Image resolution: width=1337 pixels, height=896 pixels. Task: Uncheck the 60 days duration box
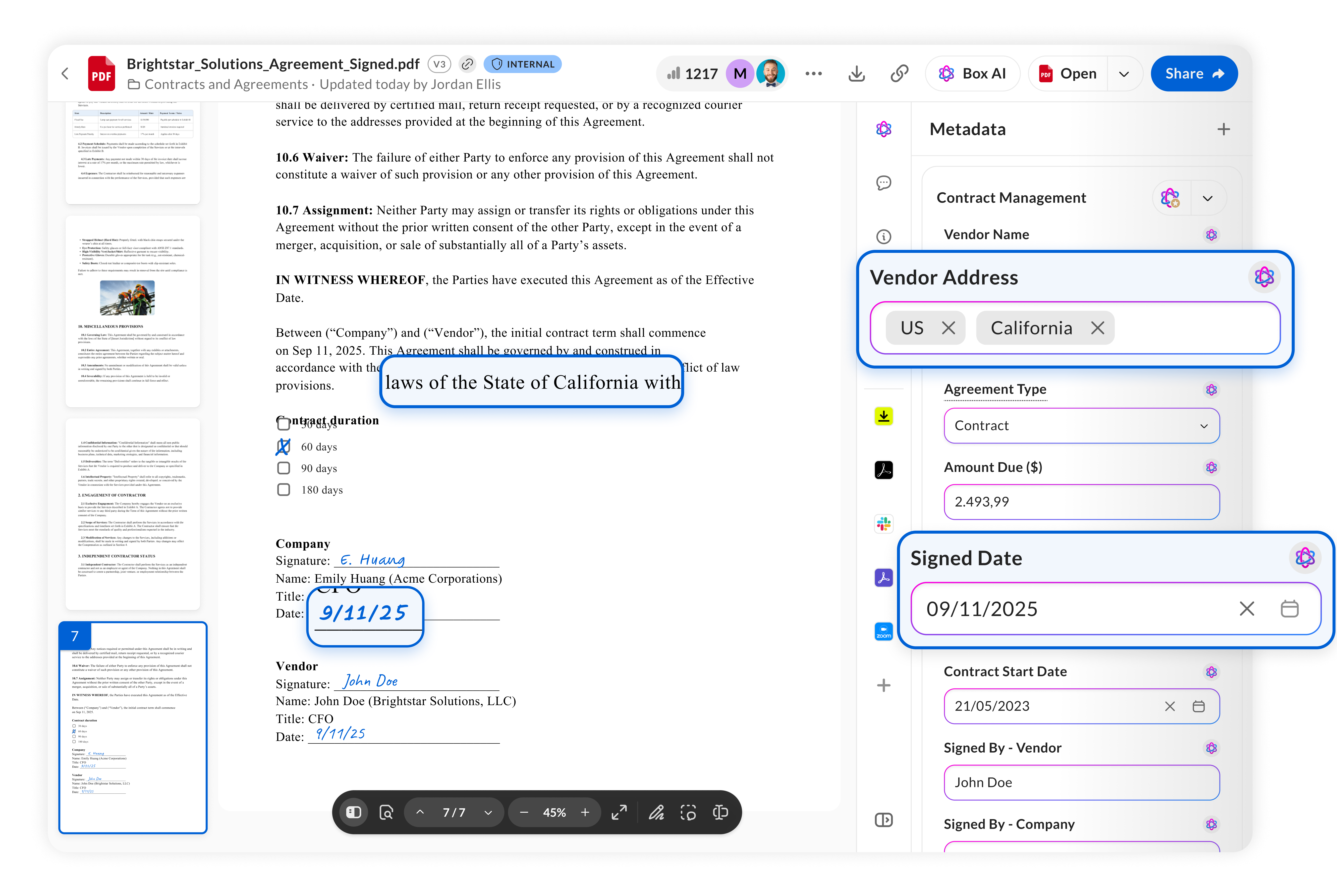click(283, 446)
